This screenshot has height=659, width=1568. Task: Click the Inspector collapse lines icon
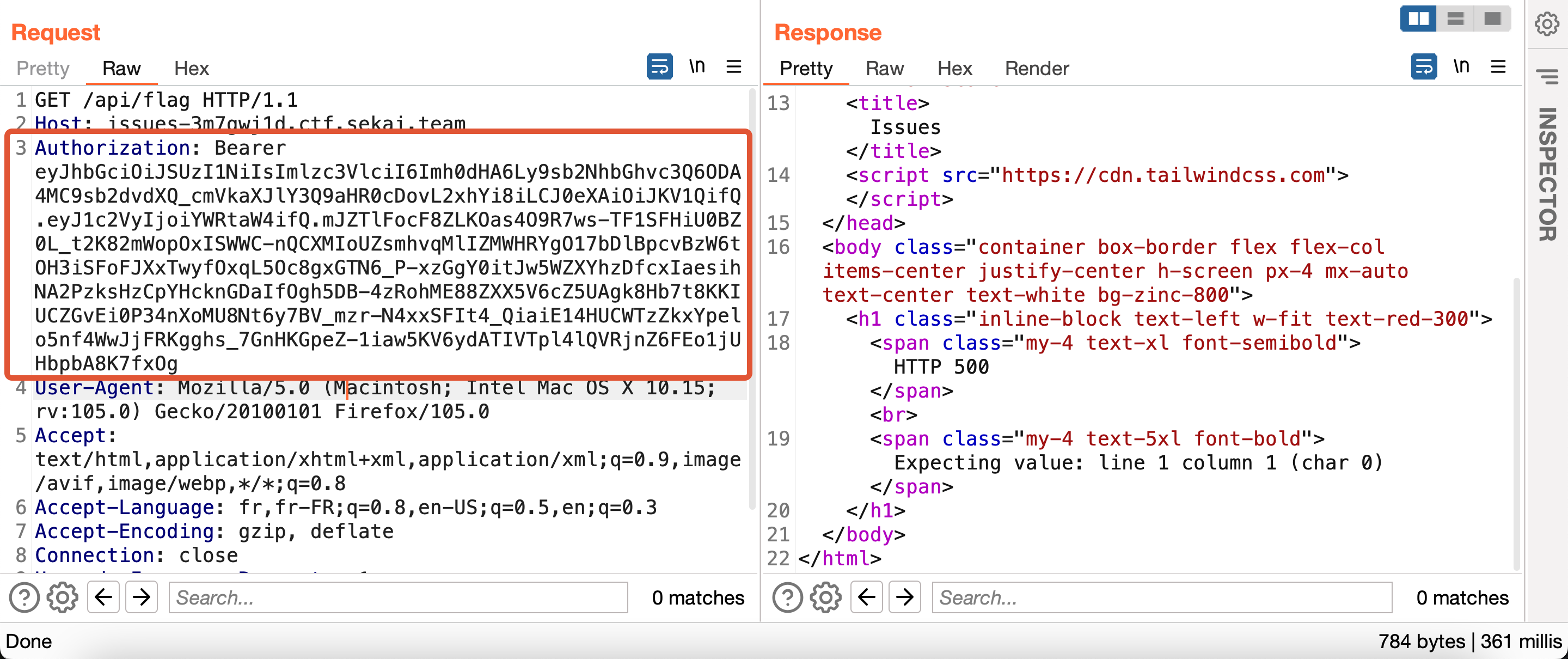pyautogui.click(x=1547, y=76)
